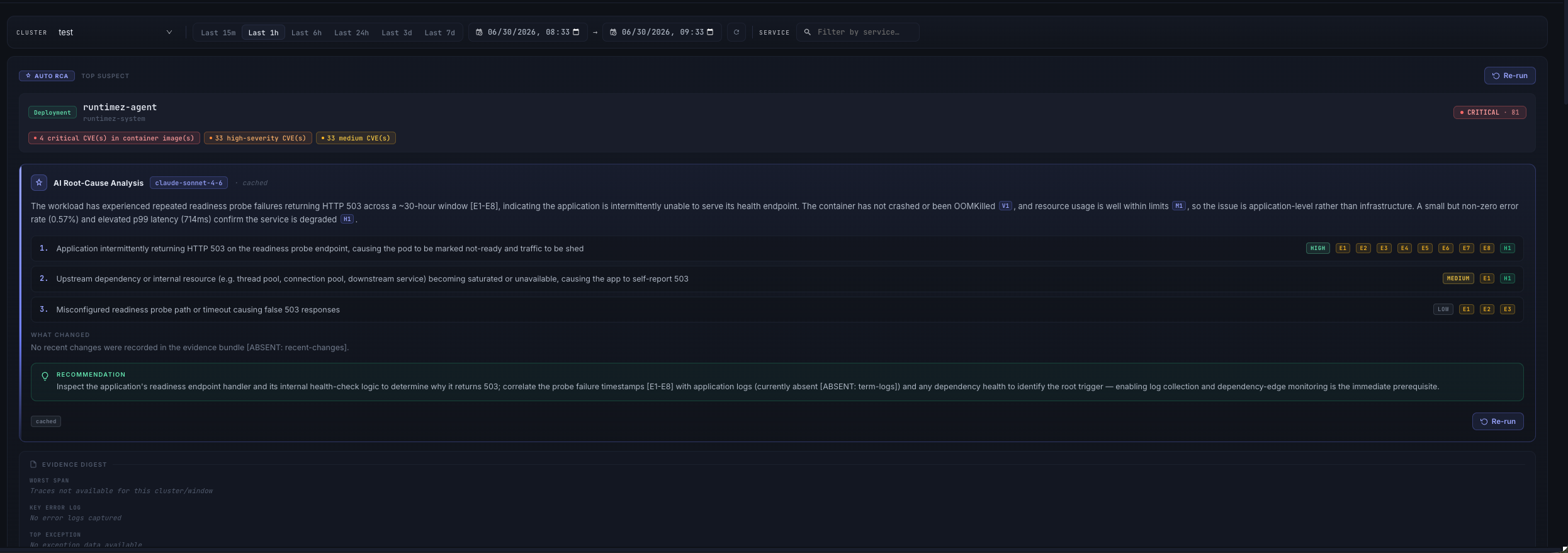Screen dimensions: 1568x553
Task: Click the 33 medium CVE(s) chip
Action: pos(356,138)
